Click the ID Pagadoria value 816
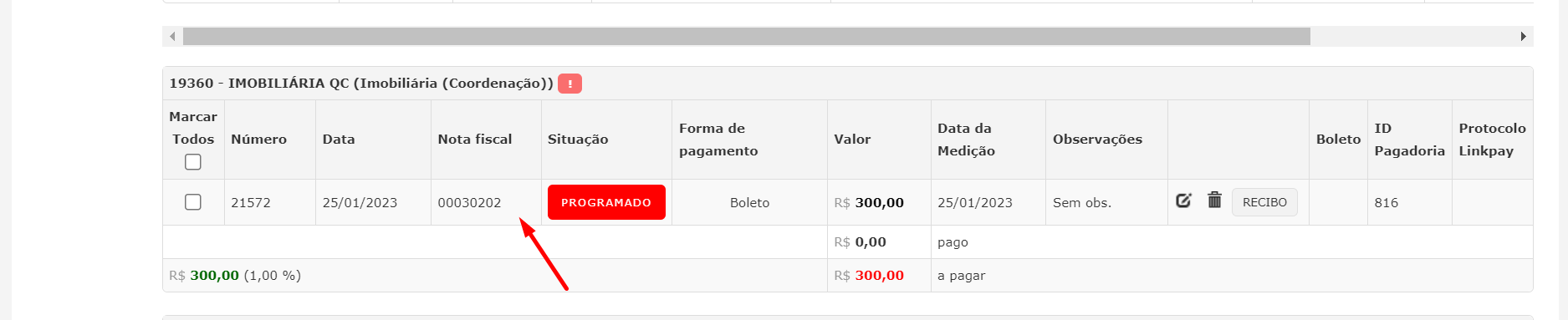The width and height of the screenshot is (1568, 320). [x=1386, y=202]
